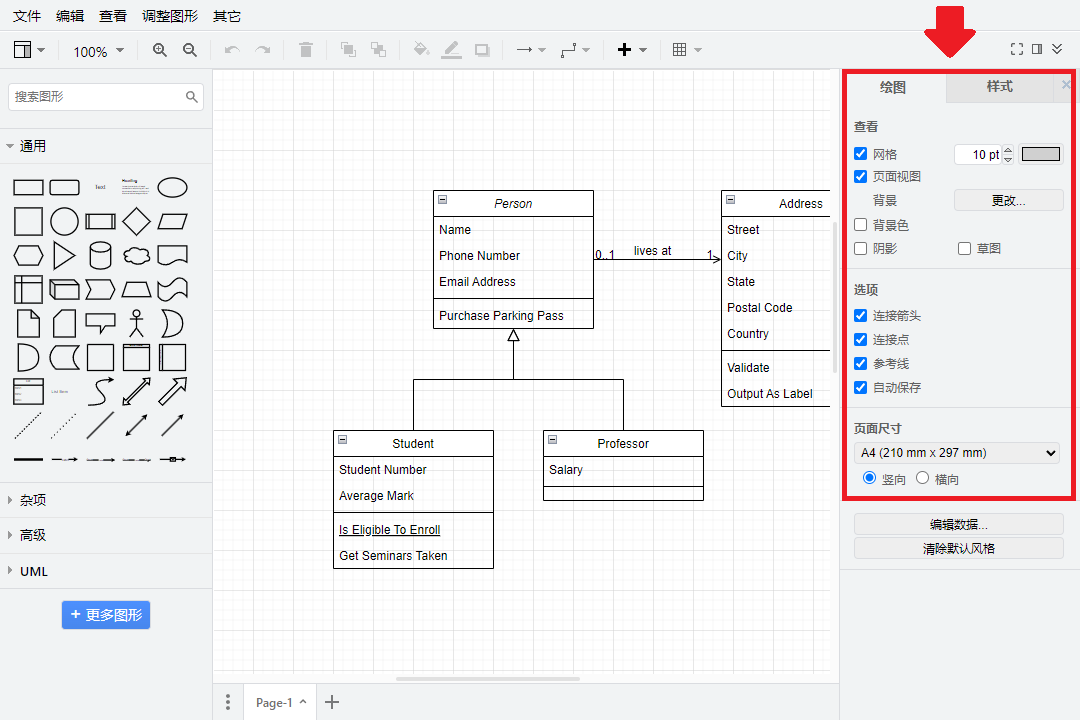The width and height of the screenshot is (1080, 720).
Task: Click the grid color swatch
Action: [x=1040, y=154]
